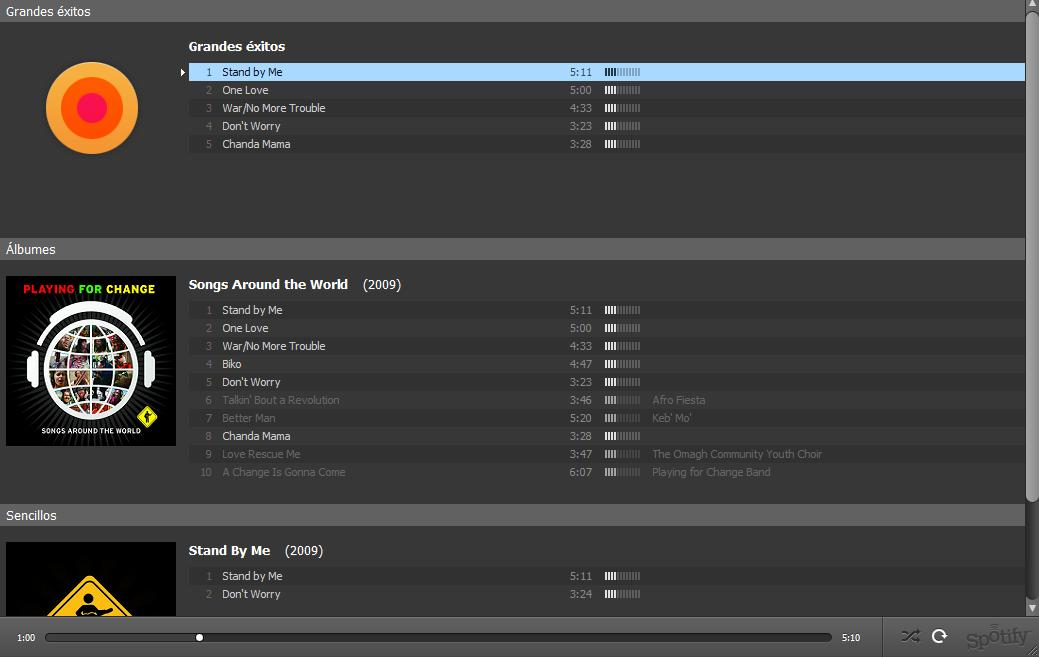Select Don't Worry in Grandes éxitos
The image size is (1039, 657).
pos(606,126)
